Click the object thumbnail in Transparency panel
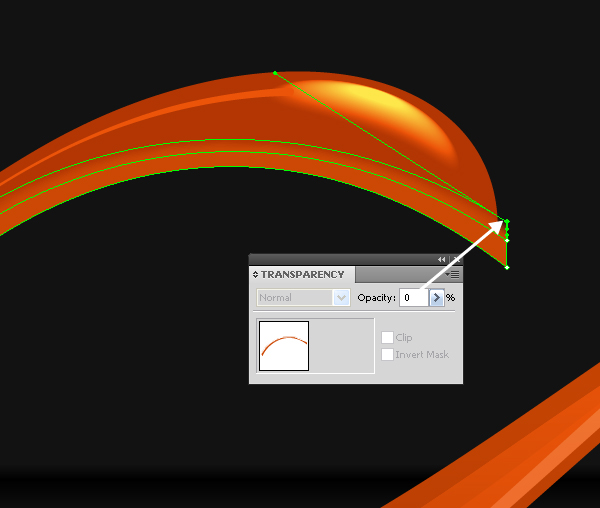The image size is (600, 508). pyautogui.click(x=284, y=346)
